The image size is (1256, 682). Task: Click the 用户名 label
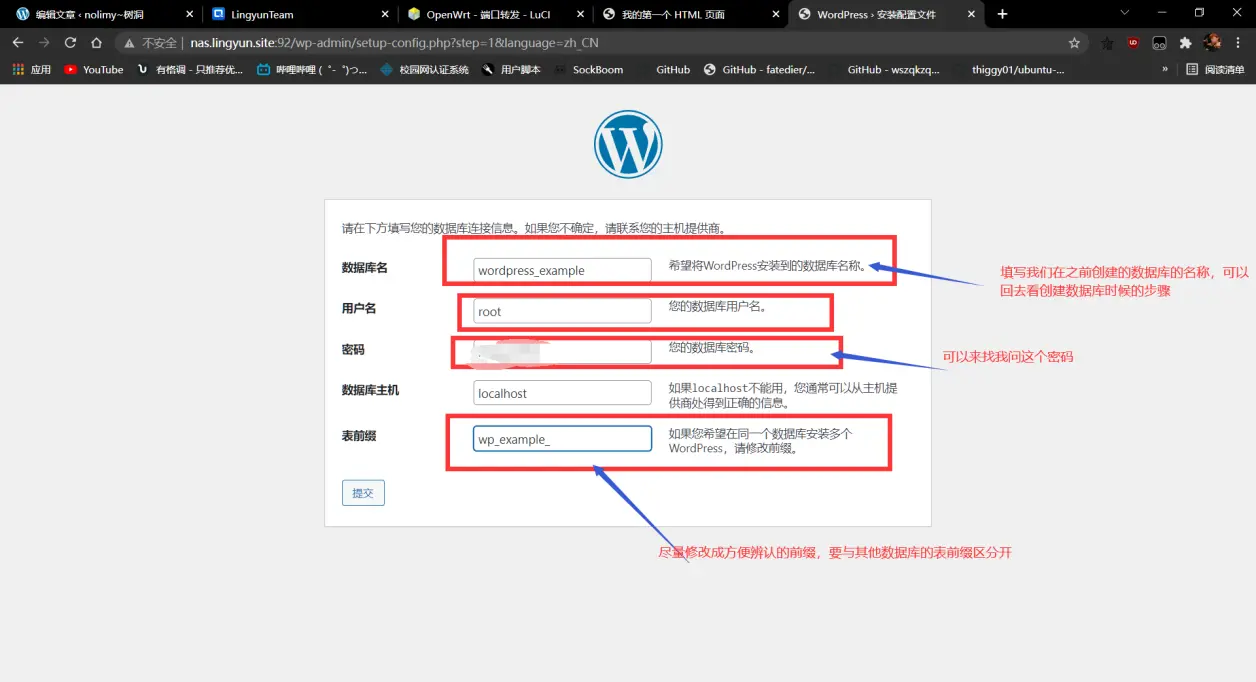click(x=359, y=308)
